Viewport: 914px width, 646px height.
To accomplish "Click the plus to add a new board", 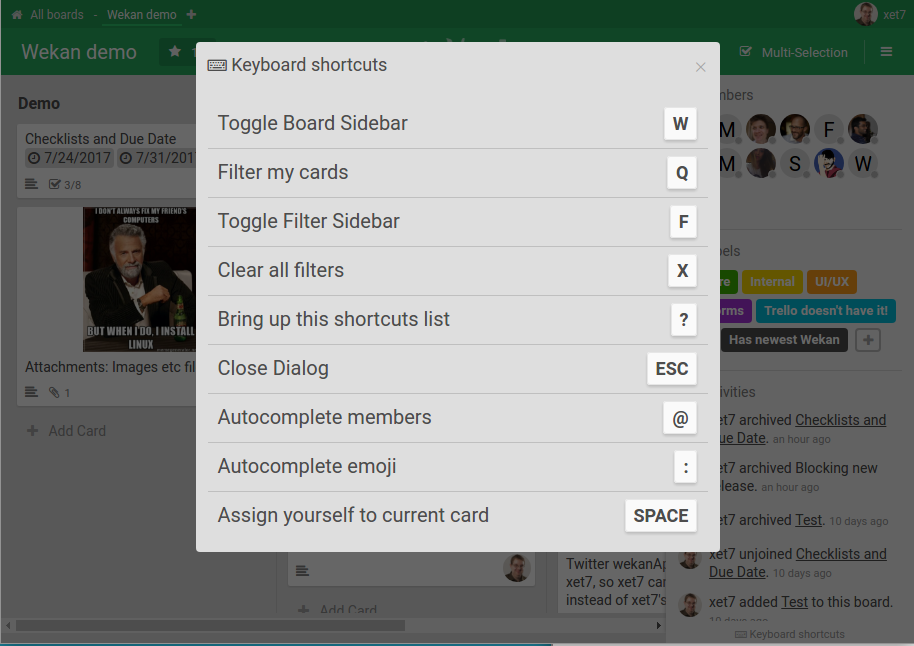I will pyautogui.click(x=191, y=15).
